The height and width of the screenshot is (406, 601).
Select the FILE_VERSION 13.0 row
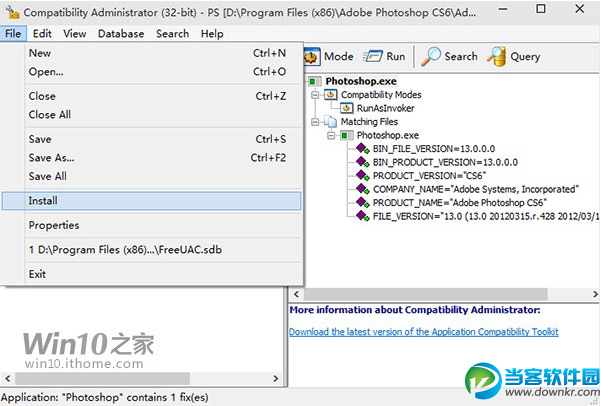[x=486, y=216]
